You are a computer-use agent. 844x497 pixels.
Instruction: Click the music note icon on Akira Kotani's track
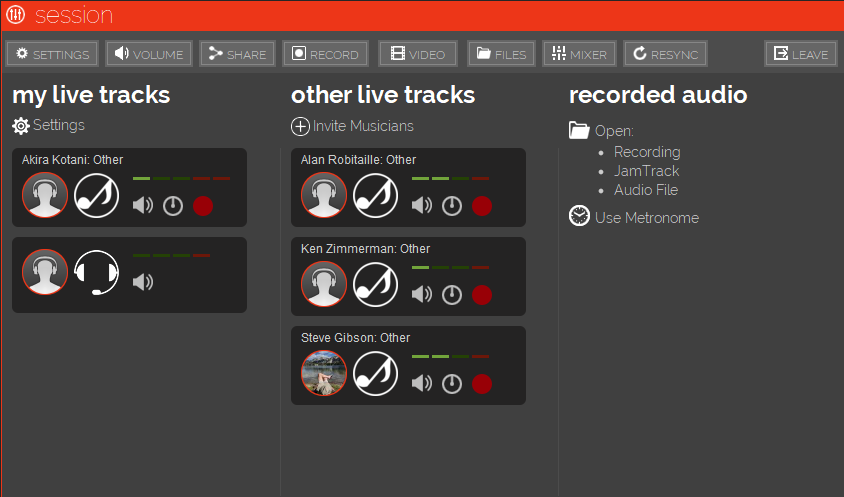click(x=97, y=195)
